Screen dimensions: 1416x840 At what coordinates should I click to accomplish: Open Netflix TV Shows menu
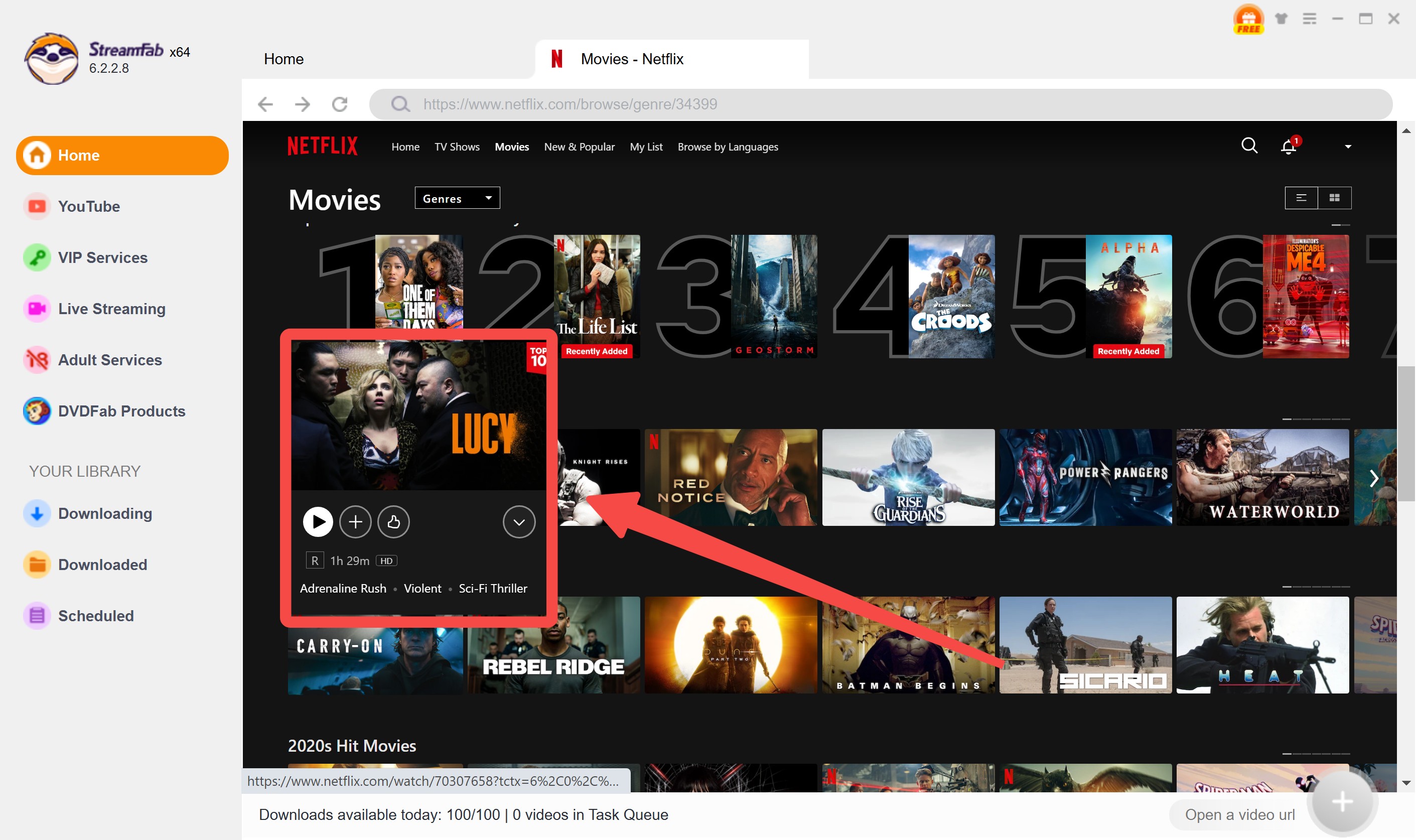[x=457, y=147]
